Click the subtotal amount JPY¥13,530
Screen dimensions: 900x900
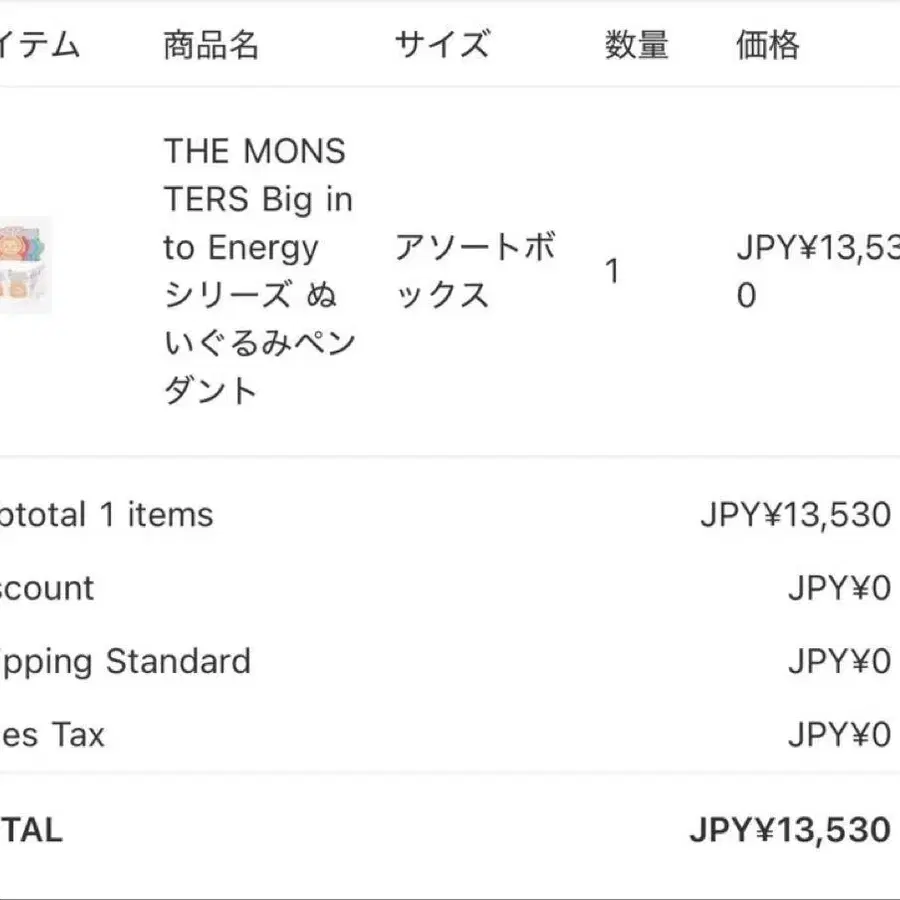pyautogui.click(x=796, y=514)
